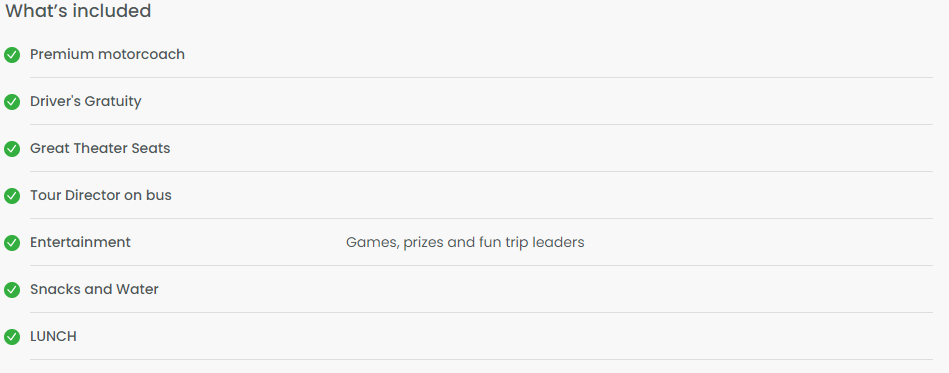Screen dimensions: 949x373
Task: Click the green checkmark beside Premium motorcoach
Action: (12, 55)
